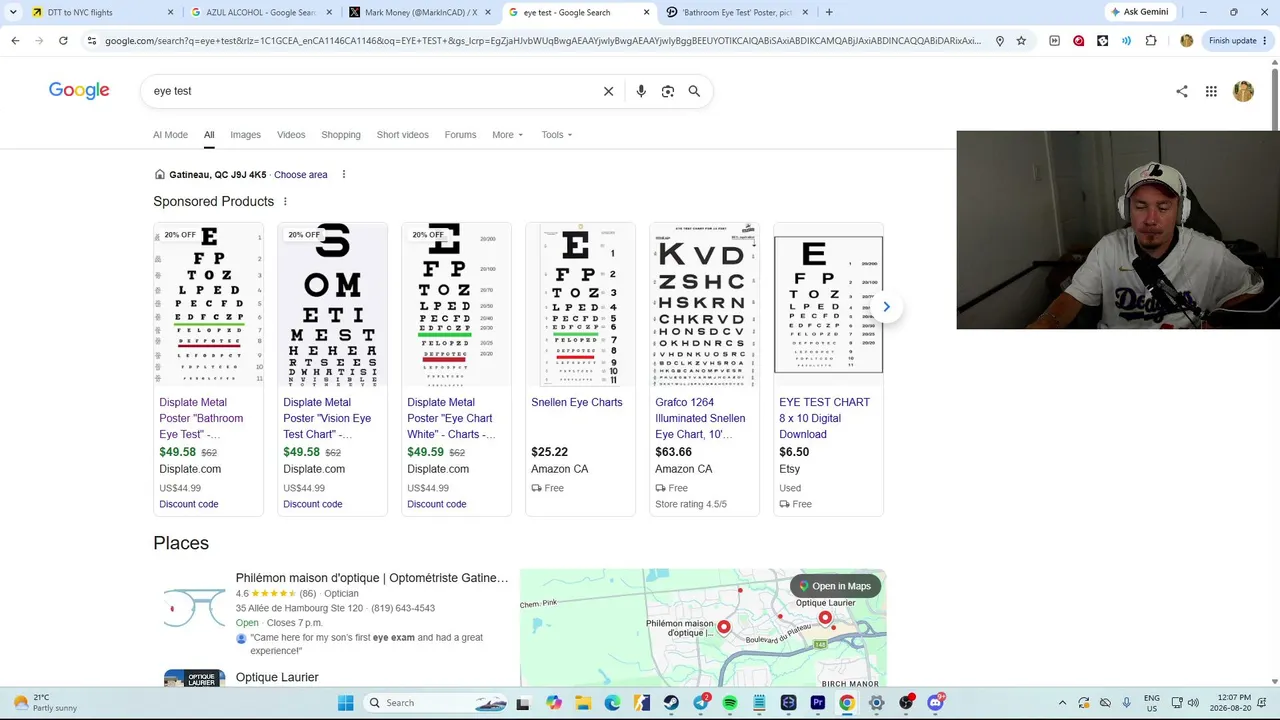
Task: Open more options for Sponsored Products
Action: coord(285,202)
